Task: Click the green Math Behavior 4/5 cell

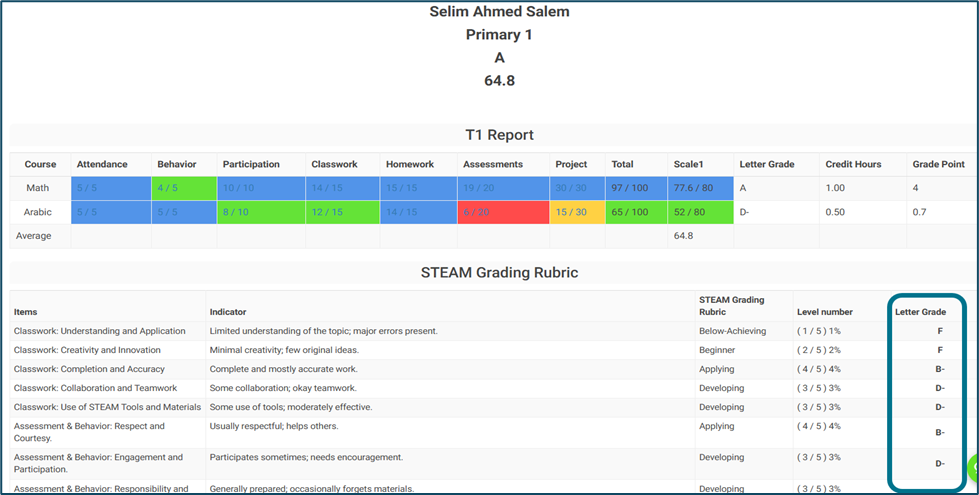Action: (x=184, y=188)
